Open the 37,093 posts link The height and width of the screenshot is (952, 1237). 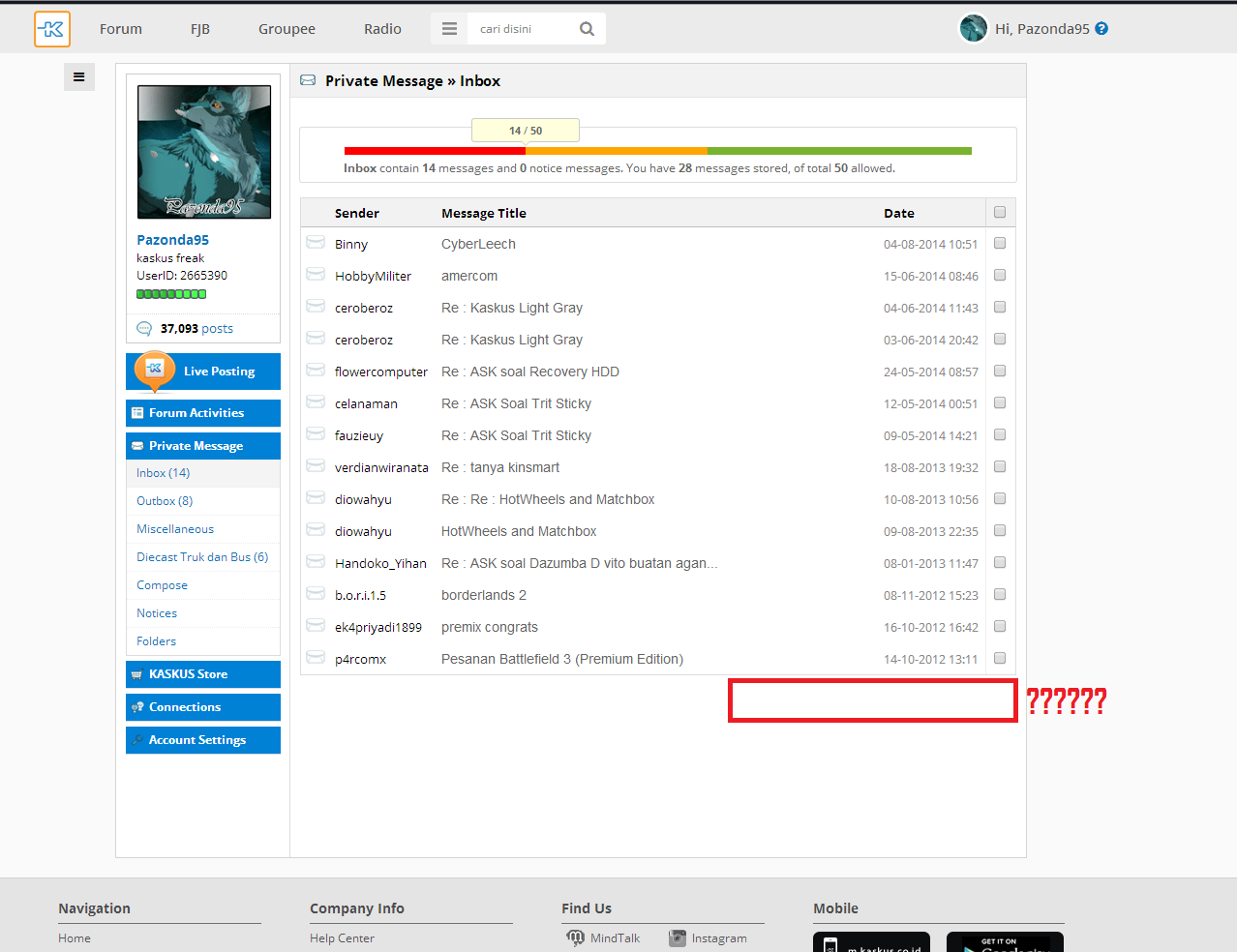196,329
